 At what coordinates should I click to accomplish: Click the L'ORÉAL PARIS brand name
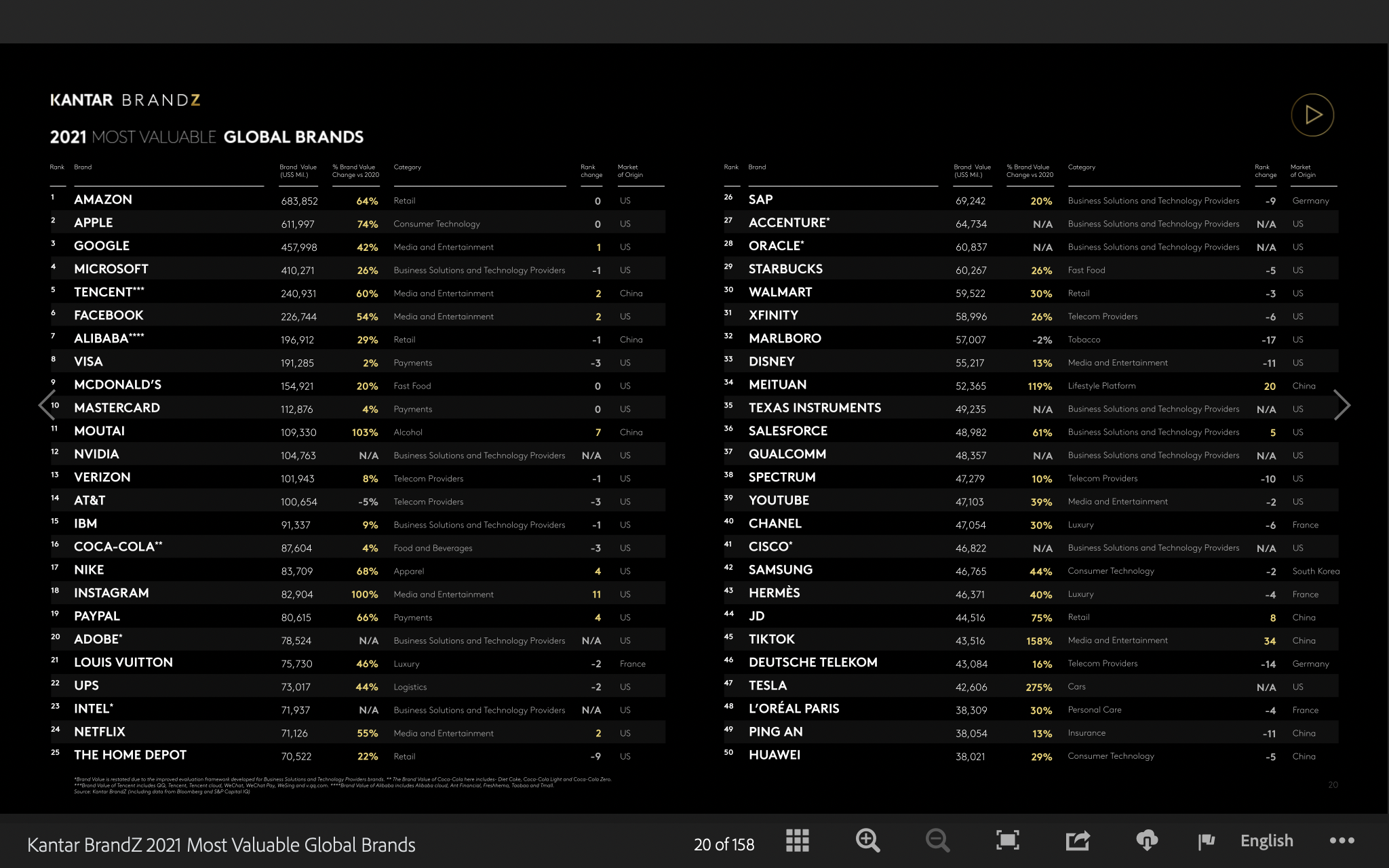pos(794,708)
